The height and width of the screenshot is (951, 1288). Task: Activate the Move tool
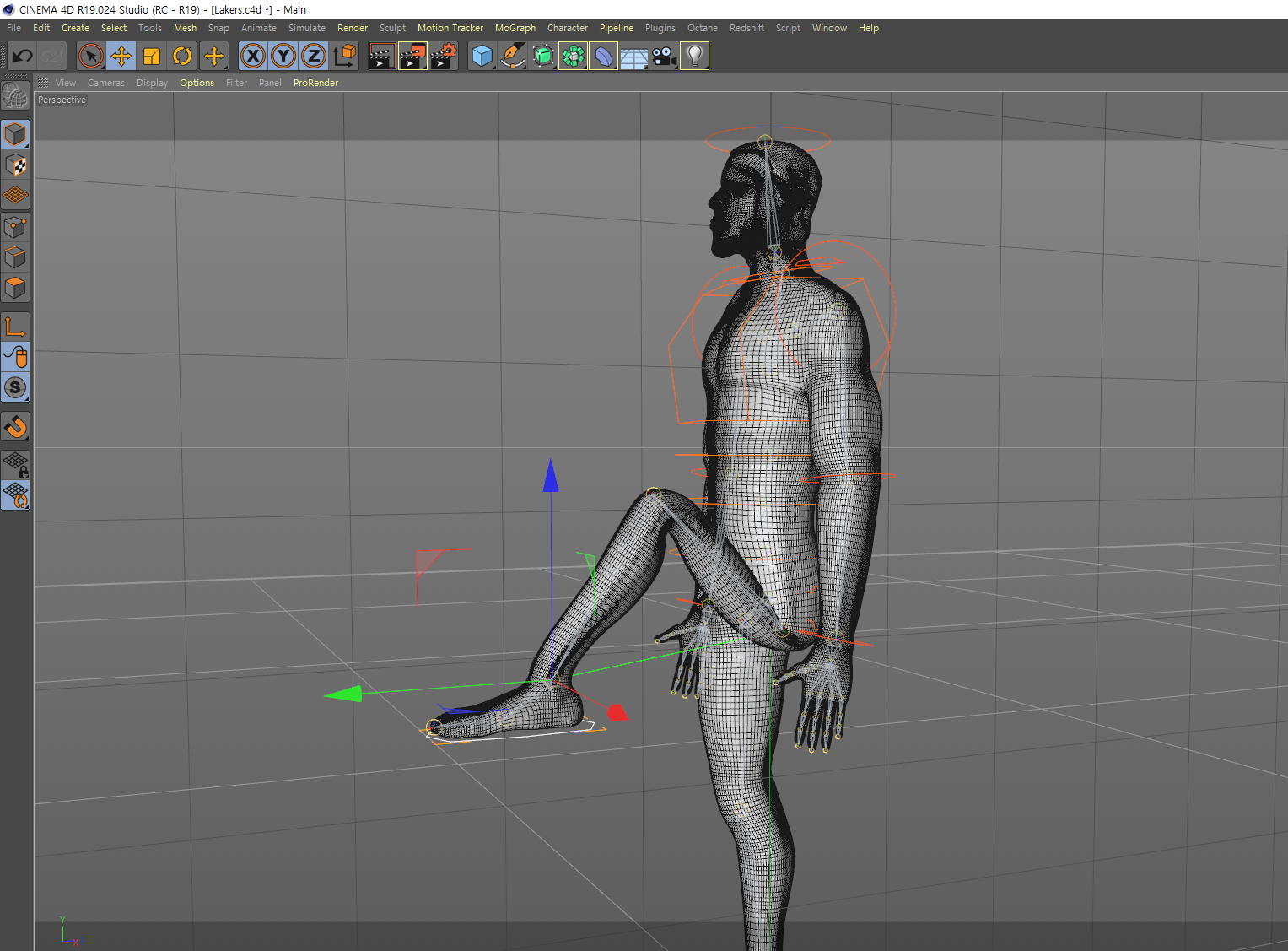pos(121,57)
